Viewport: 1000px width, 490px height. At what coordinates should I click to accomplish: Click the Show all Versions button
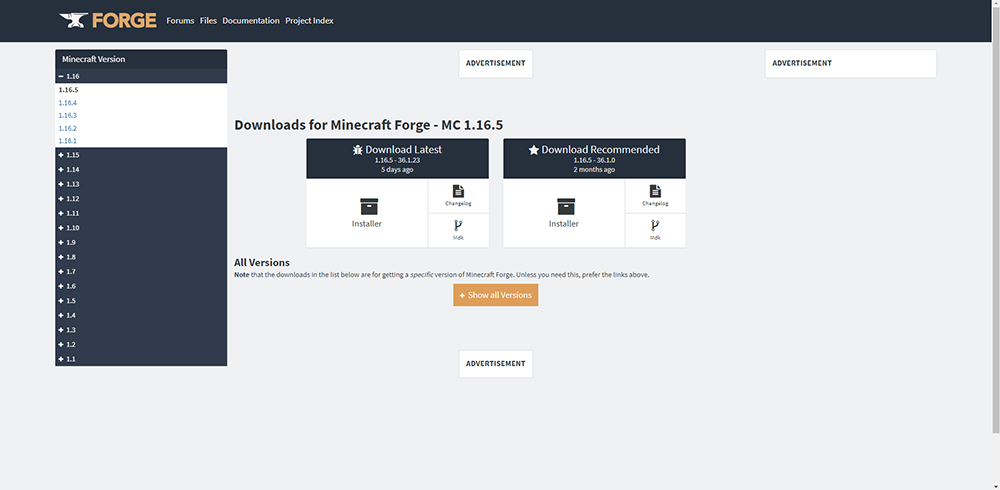click(x=496, y=295)
